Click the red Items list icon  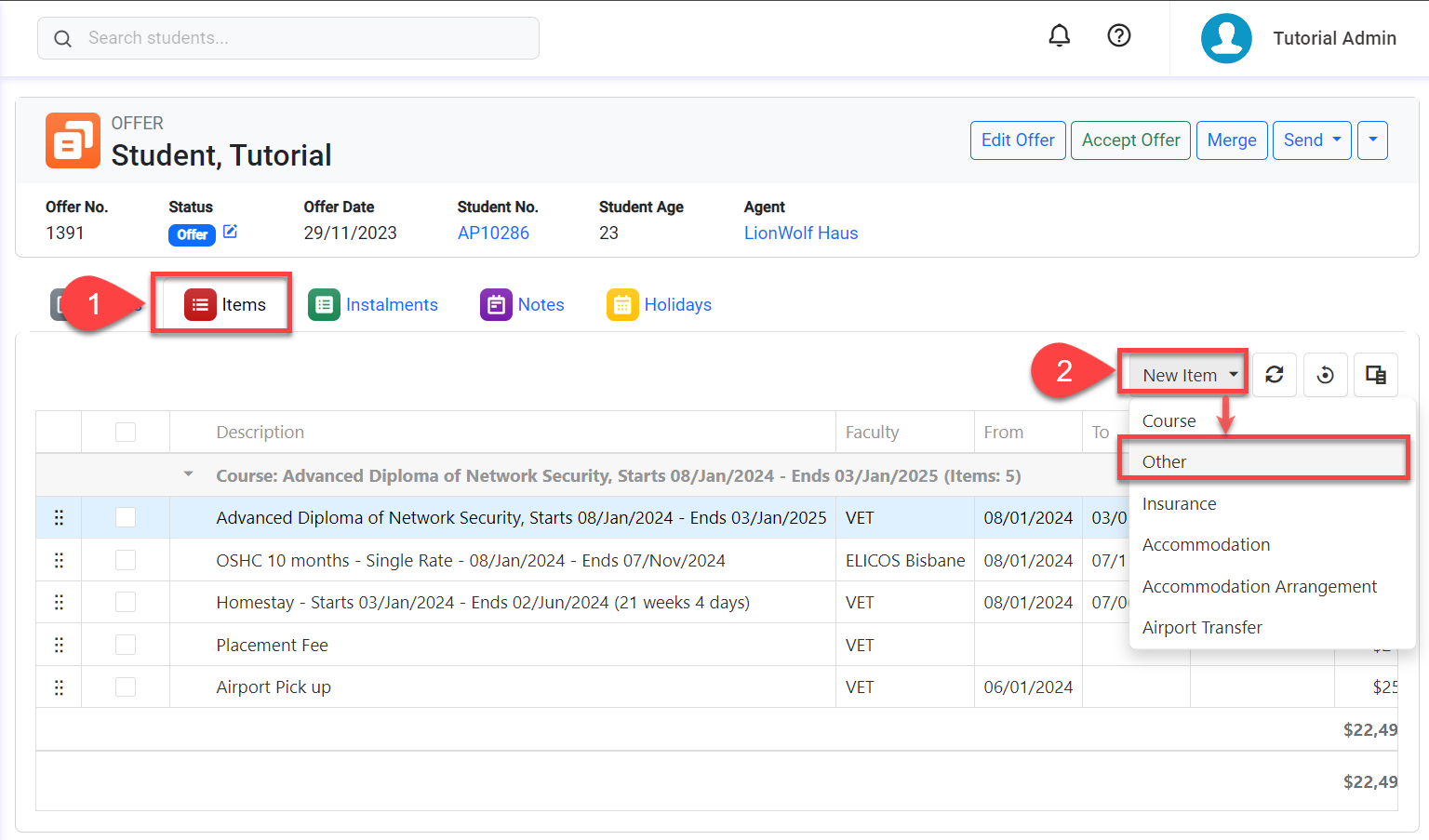200,304
